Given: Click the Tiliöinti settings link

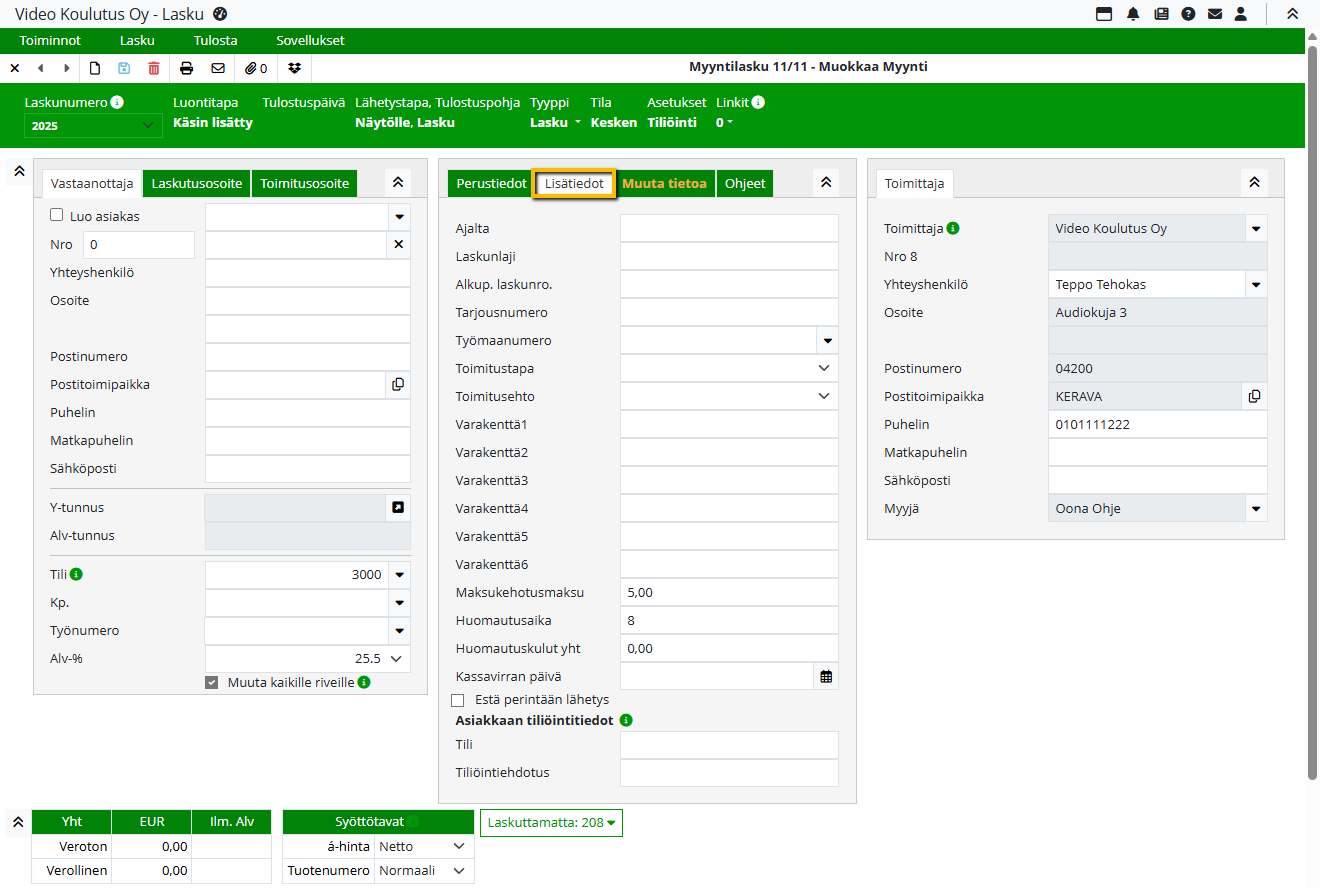Looking at the screenshot, I should [x=672, y=123].
